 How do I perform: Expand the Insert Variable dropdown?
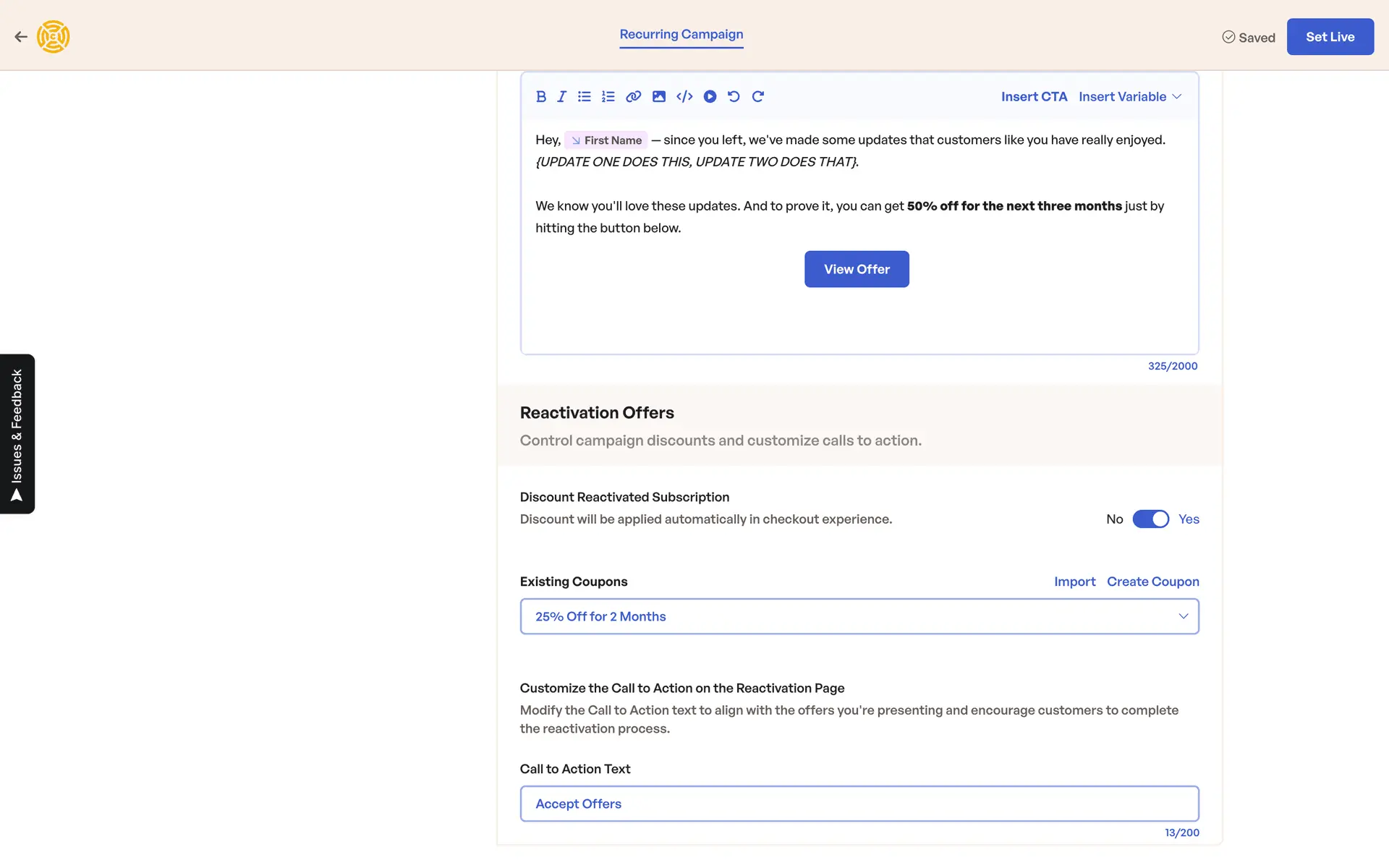1129,96
